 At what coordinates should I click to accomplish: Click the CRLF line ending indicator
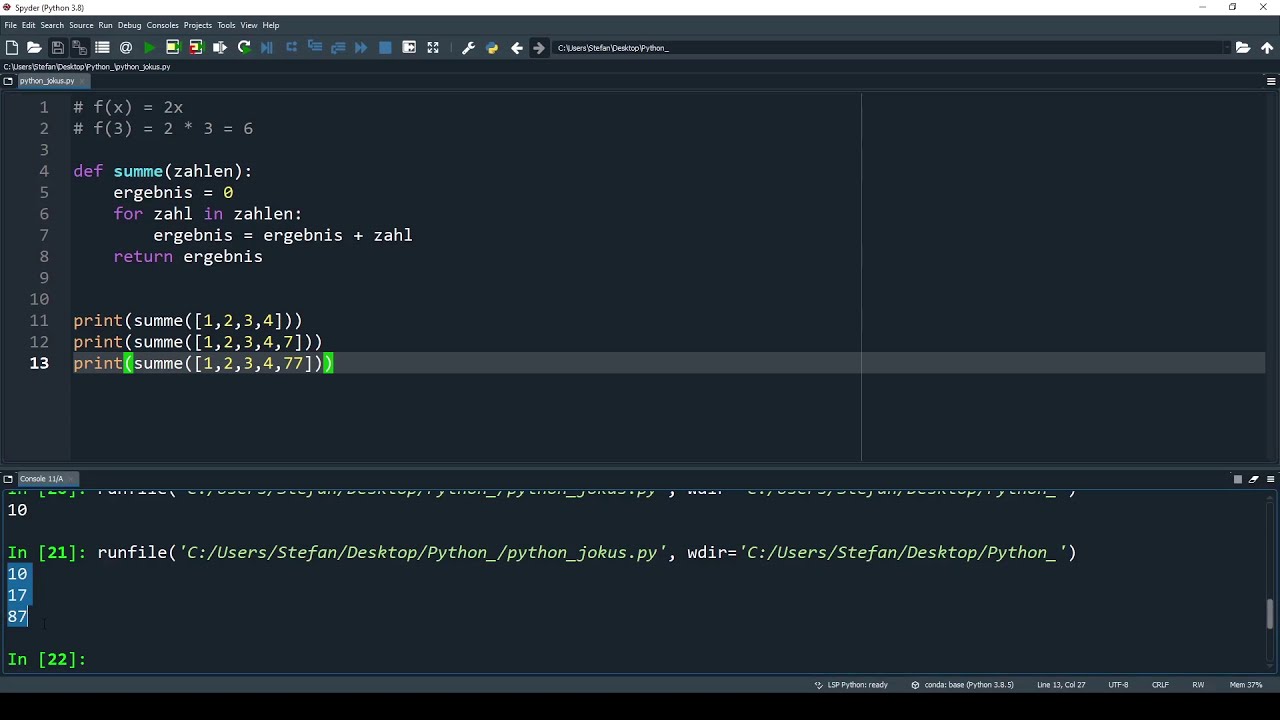pos(1160,685)
